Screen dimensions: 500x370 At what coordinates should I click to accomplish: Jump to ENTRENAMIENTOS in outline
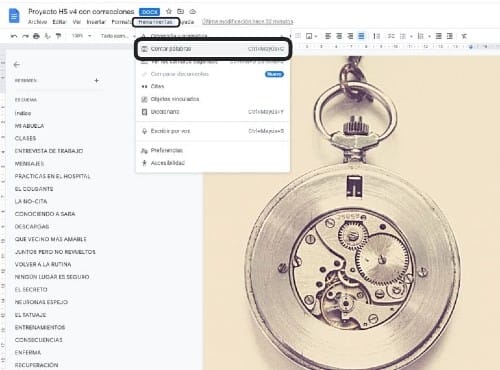tap(40, 327)
